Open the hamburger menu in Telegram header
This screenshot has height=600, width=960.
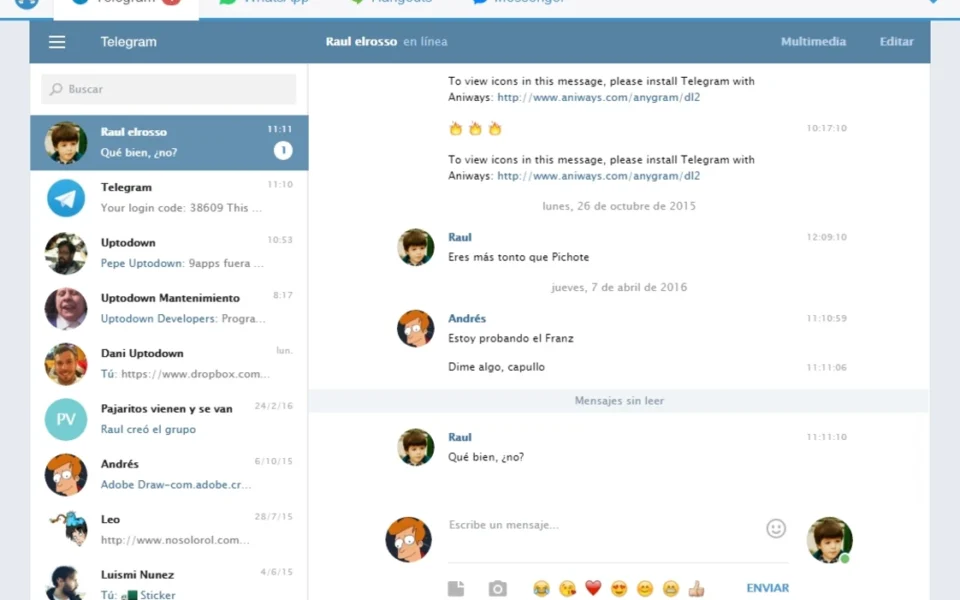point(57,42)
